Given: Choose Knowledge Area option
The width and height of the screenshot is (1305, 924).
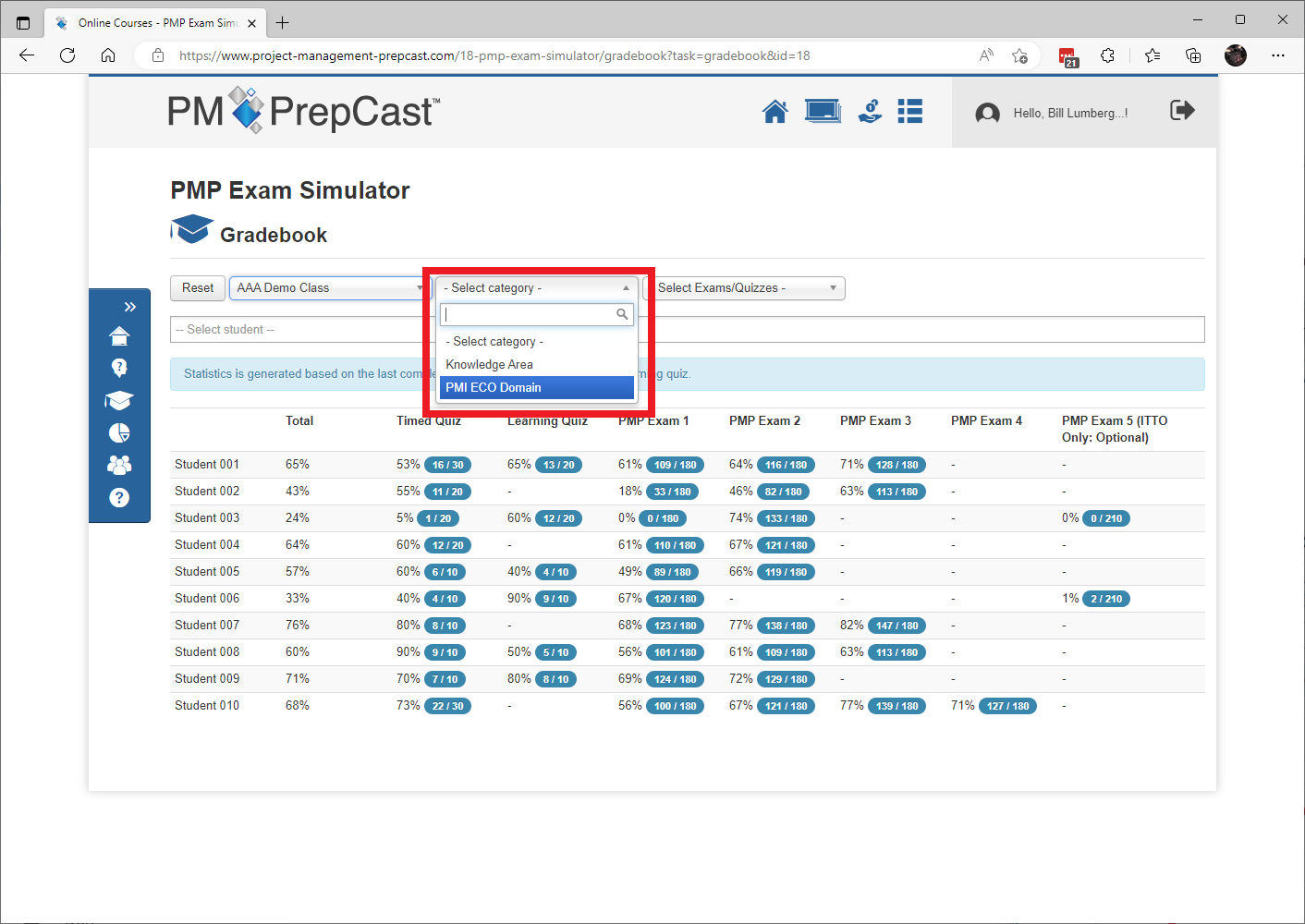Looking at the screenshot, I should click(536, 365).
